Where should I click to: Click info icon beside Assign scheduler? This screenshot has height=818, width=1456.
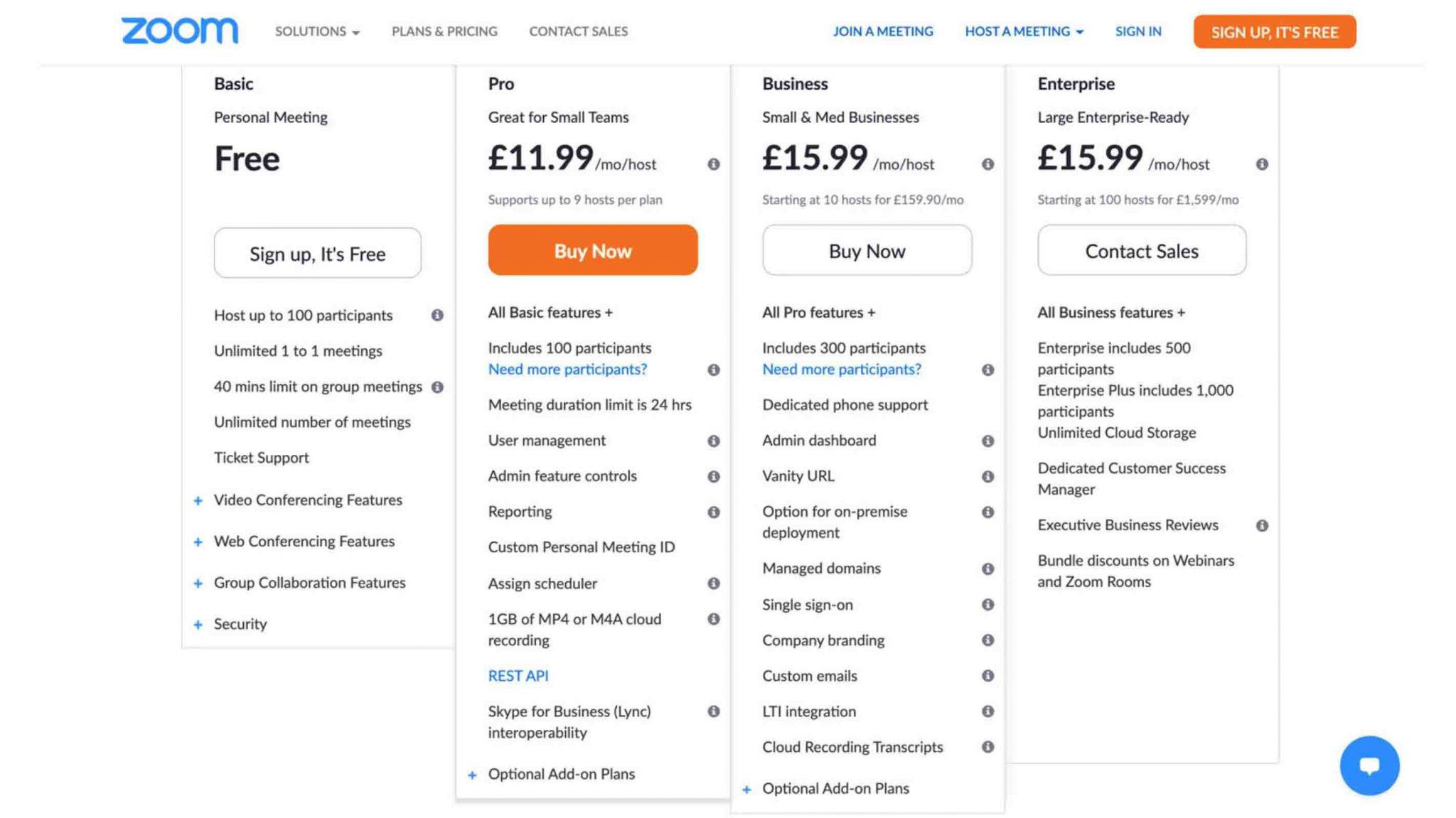[713, 583]
